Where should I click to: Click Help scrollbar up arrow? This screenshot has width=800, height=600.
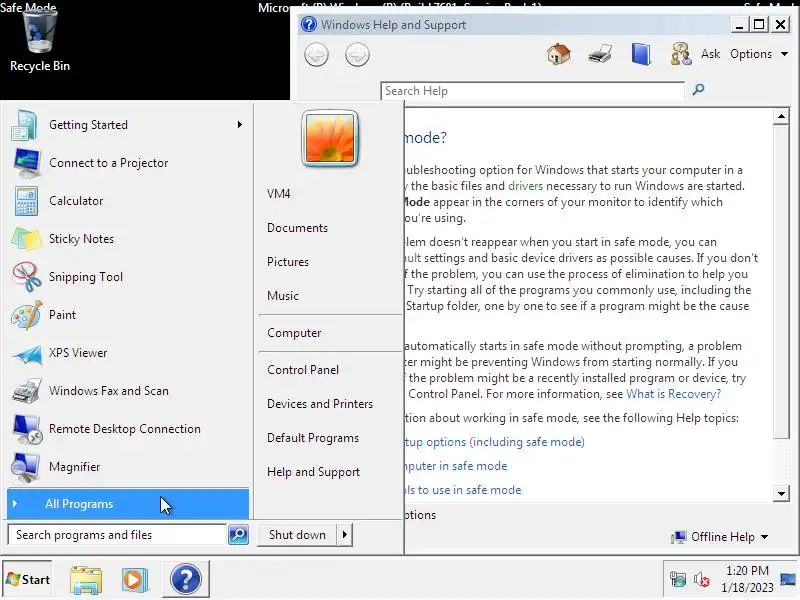(781, 116)
